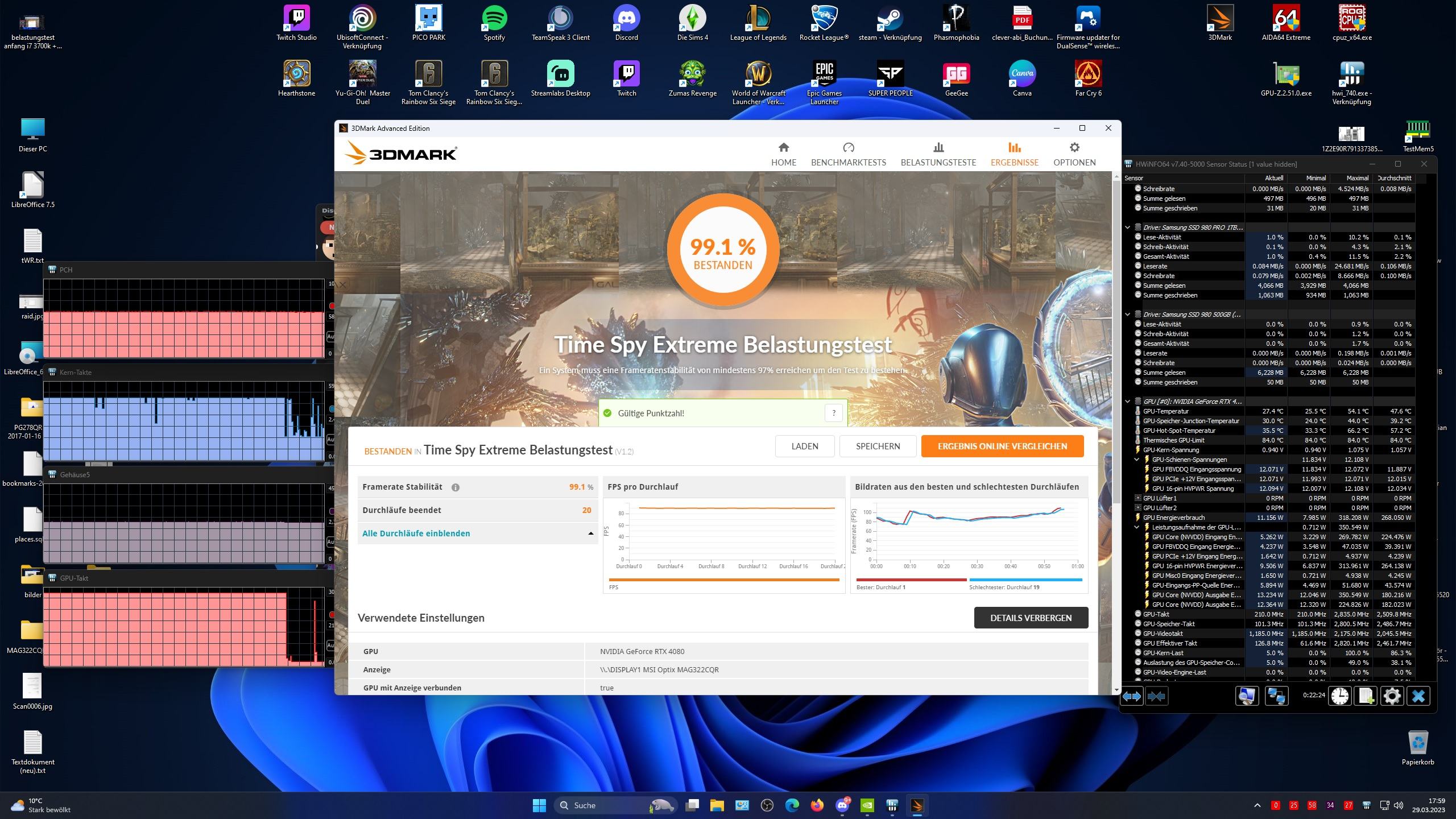Image resolution: width=1456 pixels, height=819 pixels.
Task: Select GPU-Temperatur row in HWiNFO
Action: click(x=1274, y=411)
